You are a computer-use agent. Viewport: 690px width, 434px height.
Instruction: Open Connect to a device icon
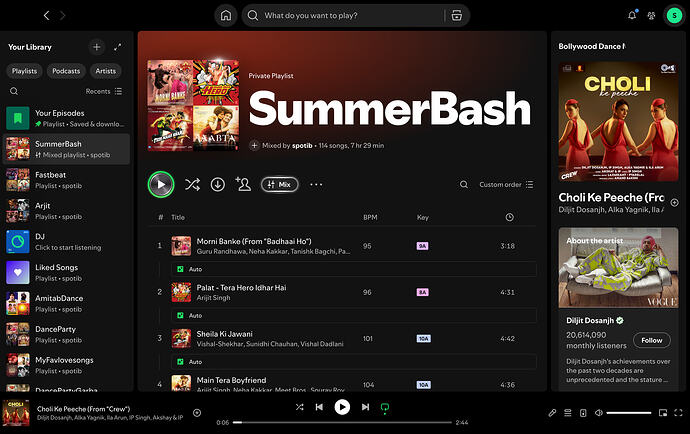tap(583, 413)
